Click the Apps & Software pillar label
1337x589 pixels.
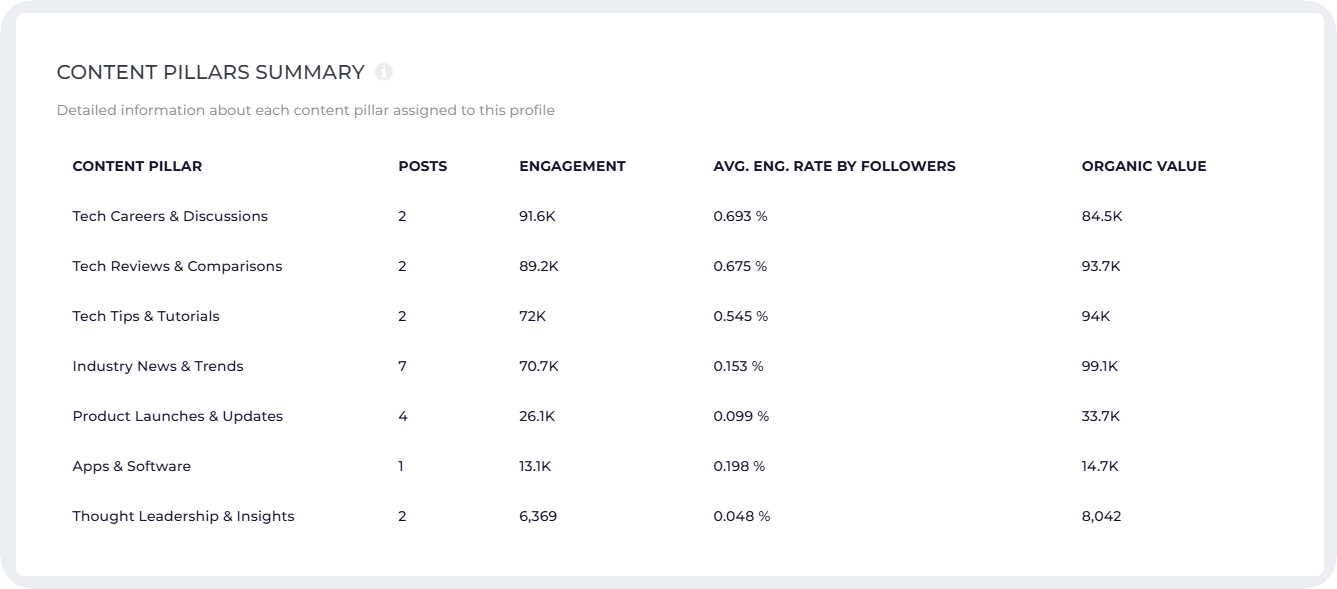pyautogui.click(x=130, y=466)
